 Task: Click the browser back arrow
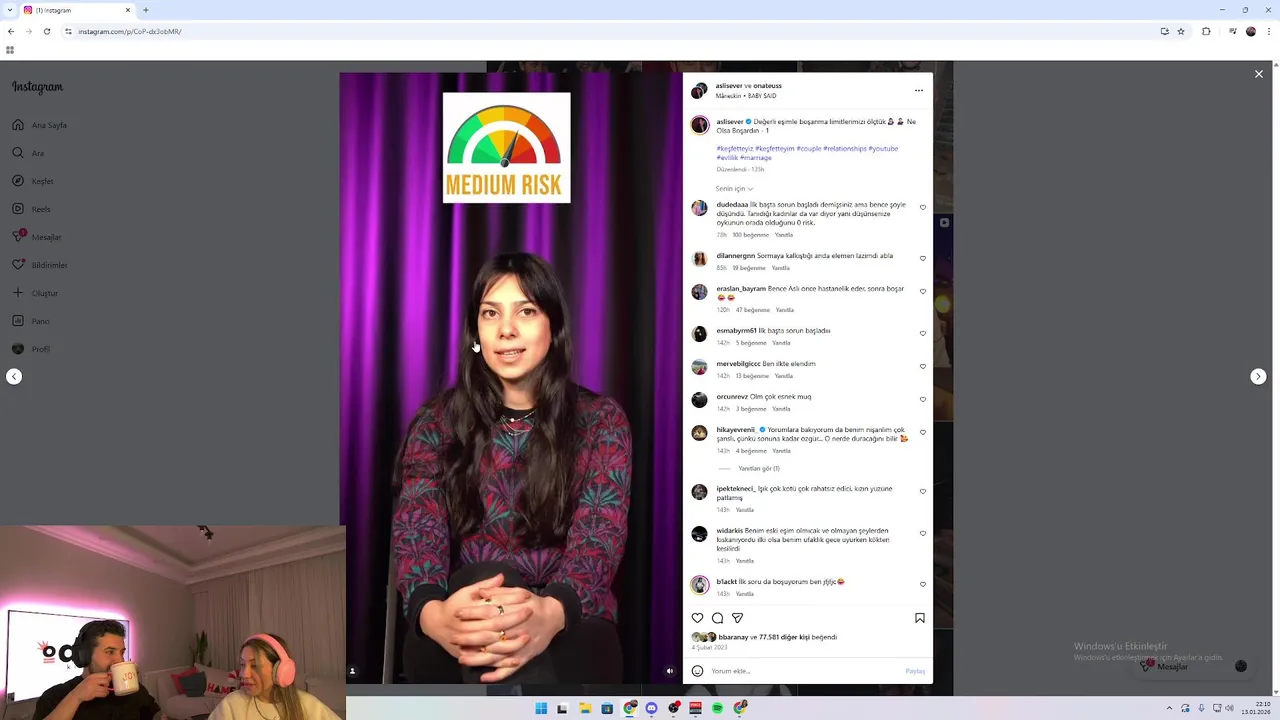coord(11,31)
